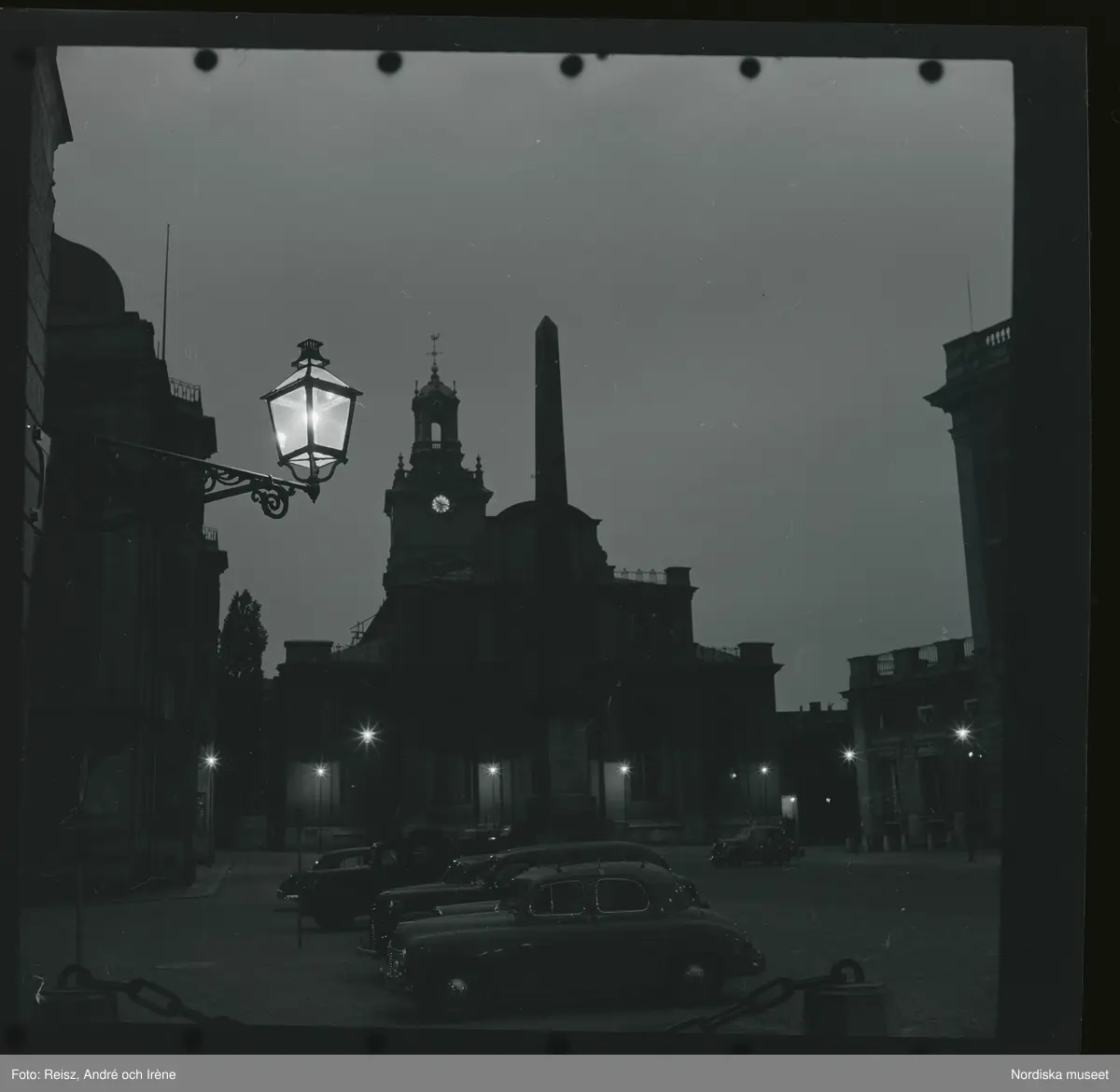The height and width of the screenshot is (1092, 1120).
Task: Select the lone car parked at right
Action: point(754,846)
